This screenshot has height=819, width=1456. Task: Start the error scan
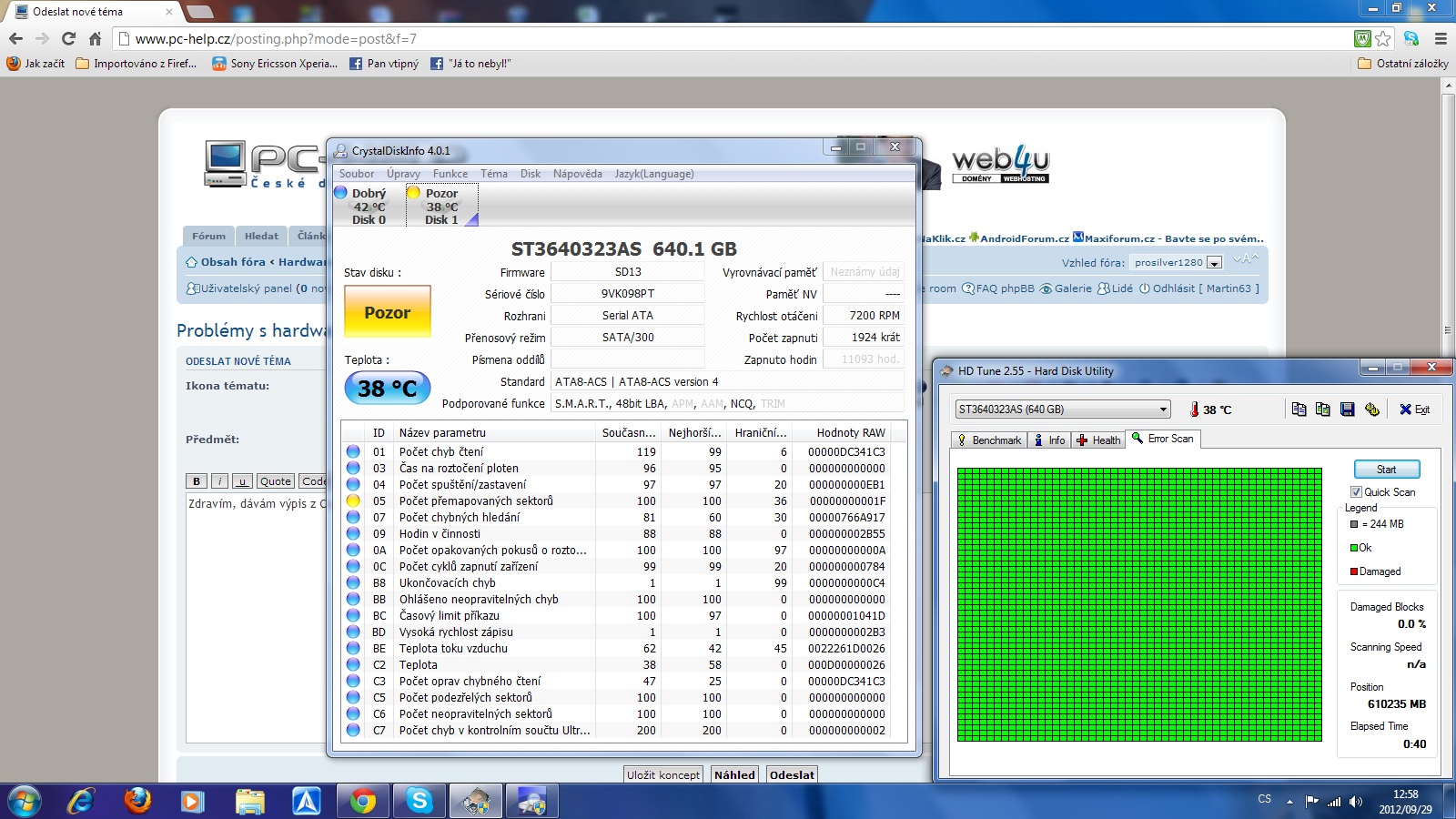point(1386,470)
